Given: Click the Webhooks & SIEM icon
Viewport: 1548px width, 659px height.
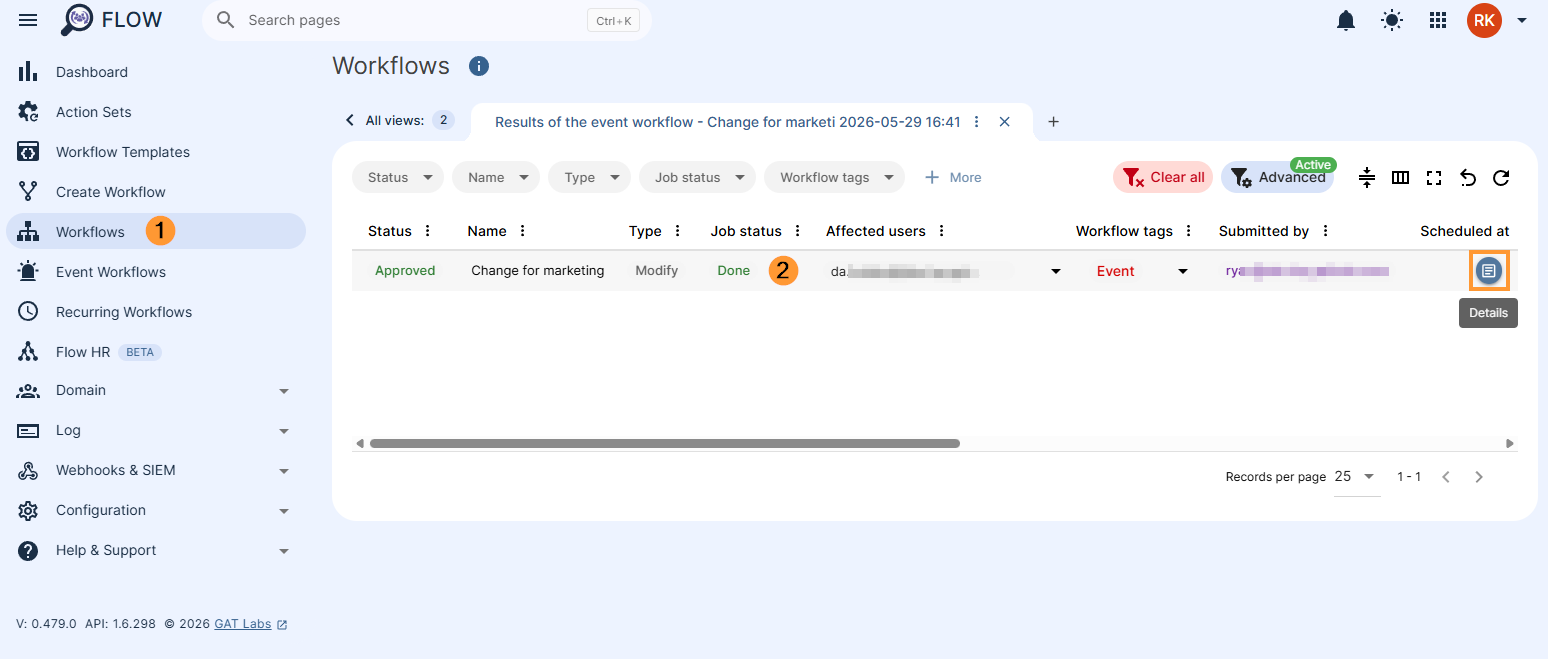Looking at the screenshot, I should (28, 470).
